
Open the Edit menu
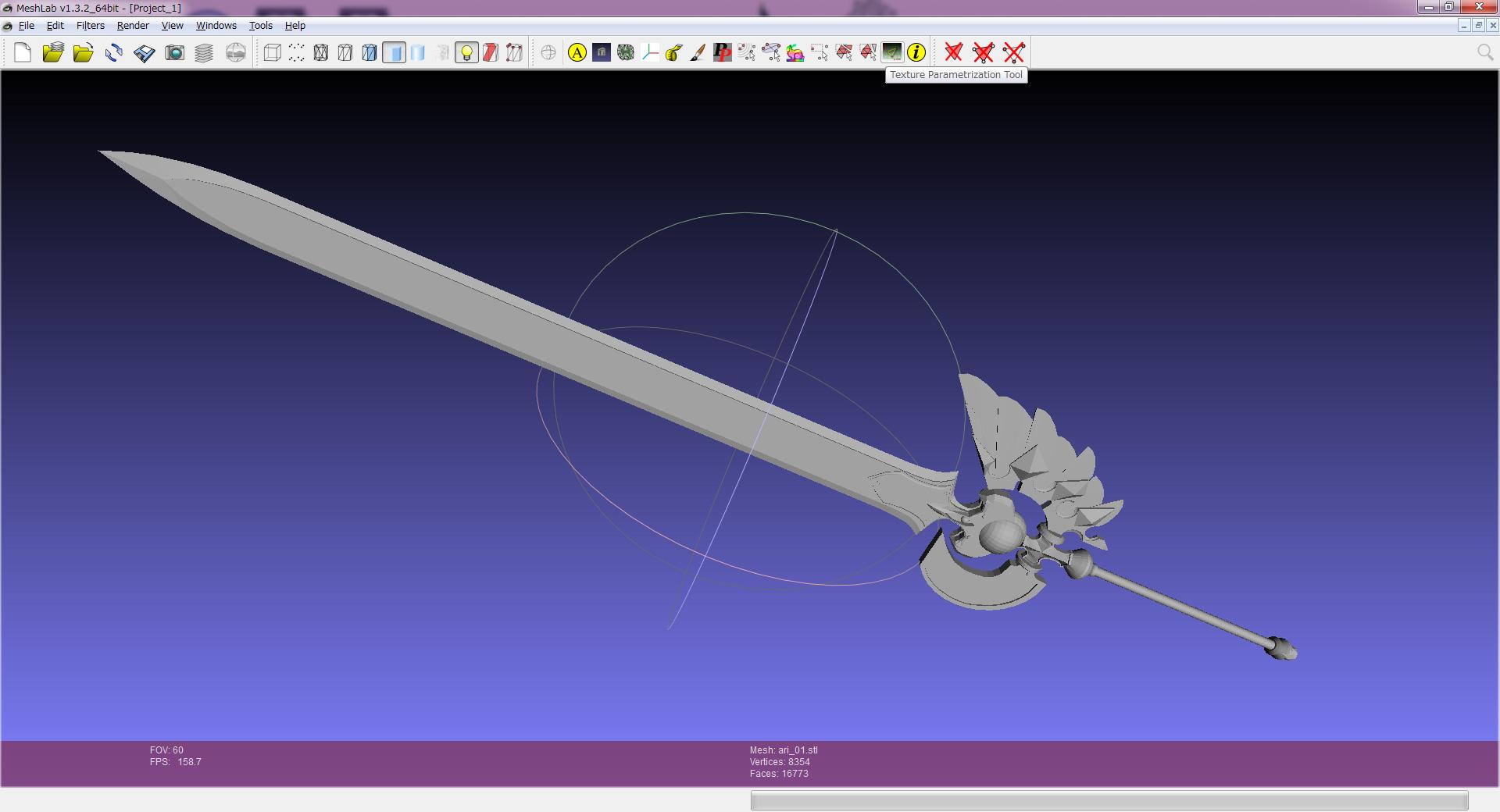click(55, 26)
